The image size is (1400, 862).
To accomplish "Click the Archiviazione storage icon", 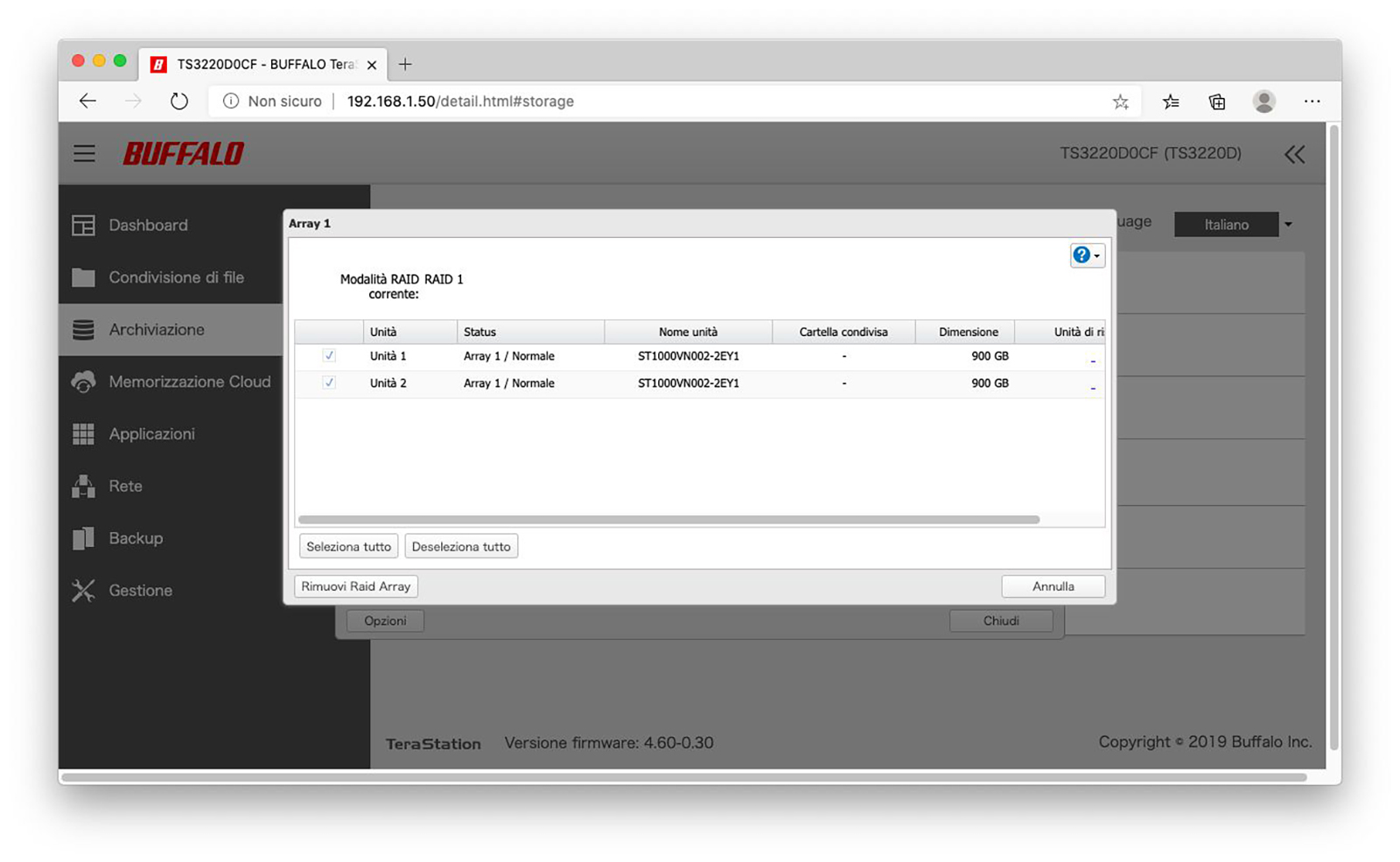I will (x=83, y=330).
